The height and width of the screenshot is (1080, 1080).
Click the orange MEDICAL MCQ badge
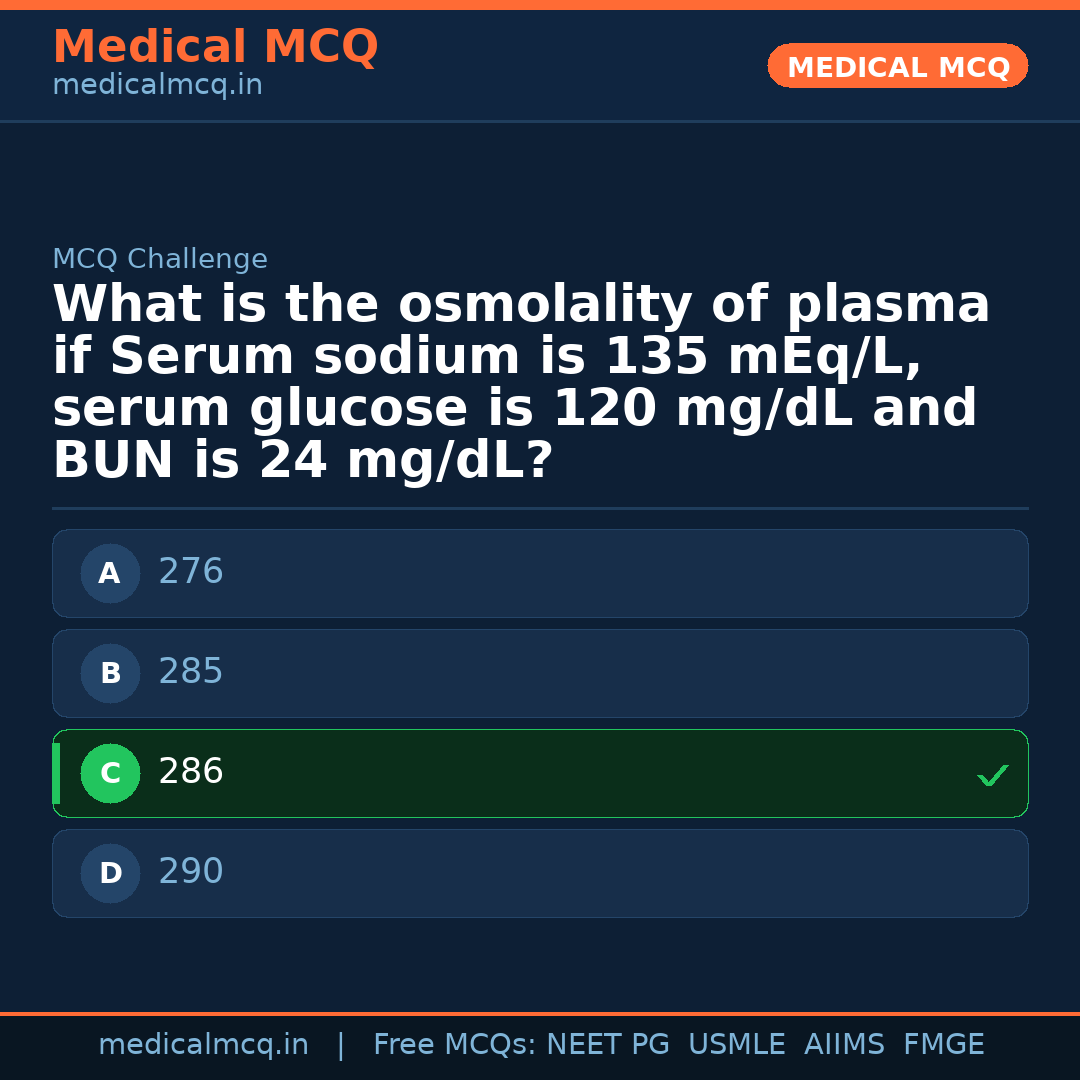(x=898, y=67)
